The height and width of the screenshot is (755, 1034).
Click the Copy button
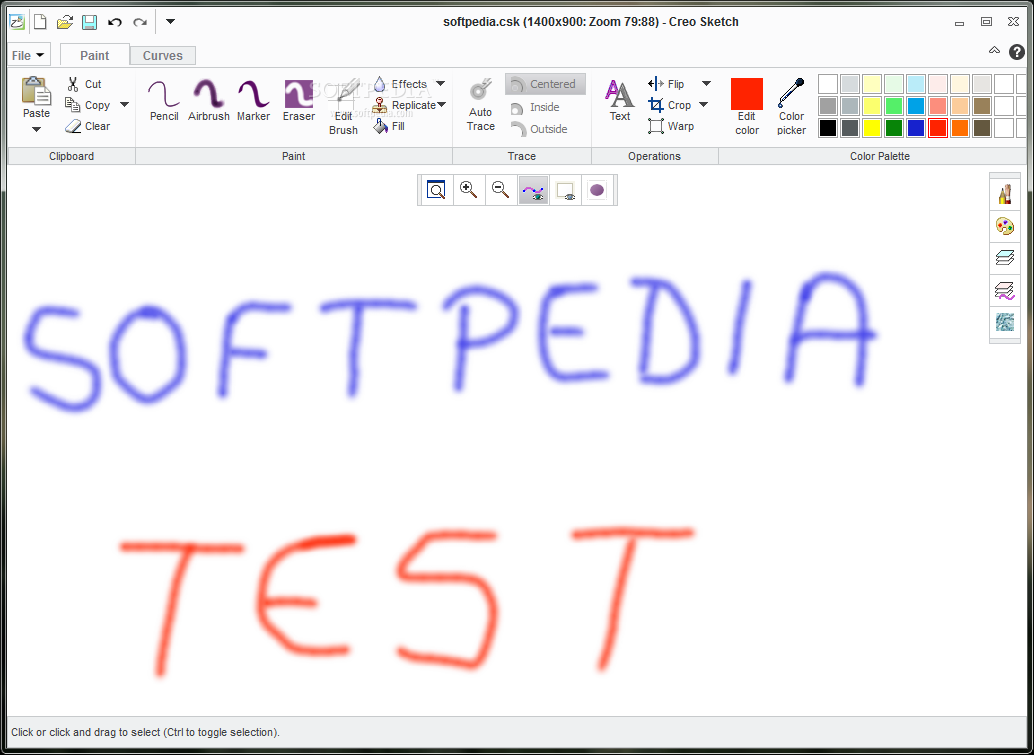point(88,105)
